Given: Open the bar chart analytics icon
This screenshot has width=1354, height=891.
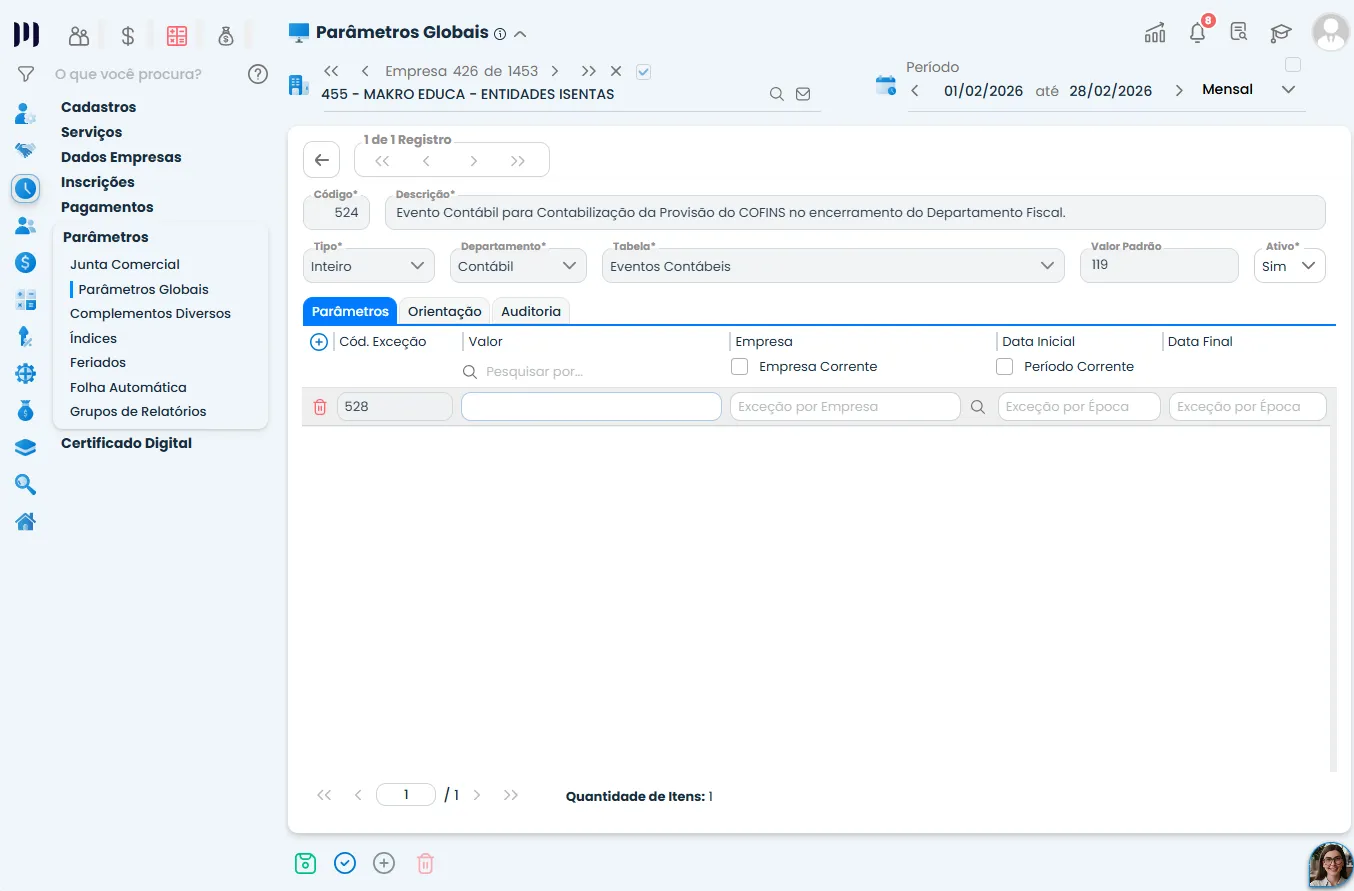Looking at the screenshot, I should [x=1155, y=33].
